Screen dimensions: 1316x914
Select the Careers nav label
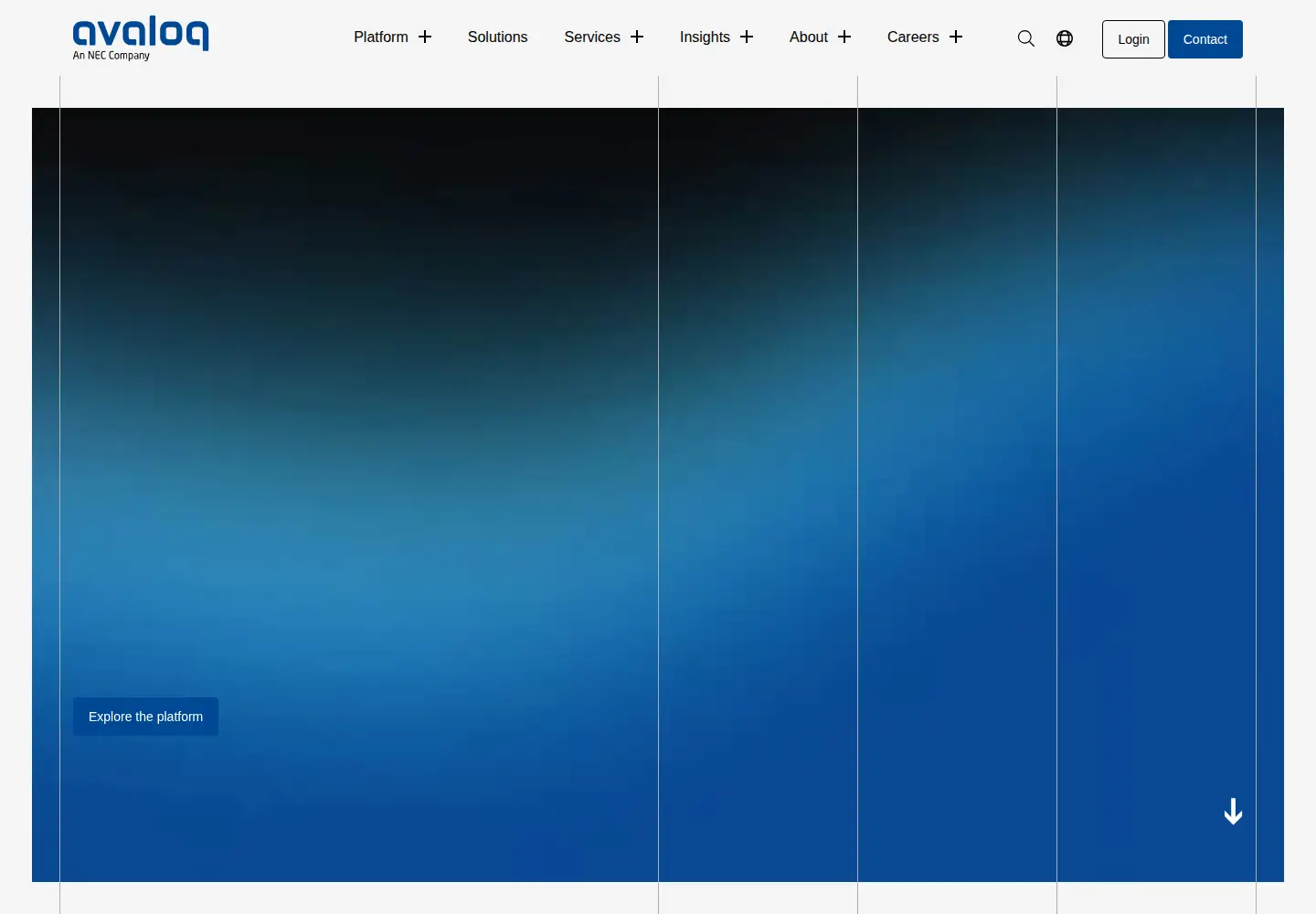913,37
